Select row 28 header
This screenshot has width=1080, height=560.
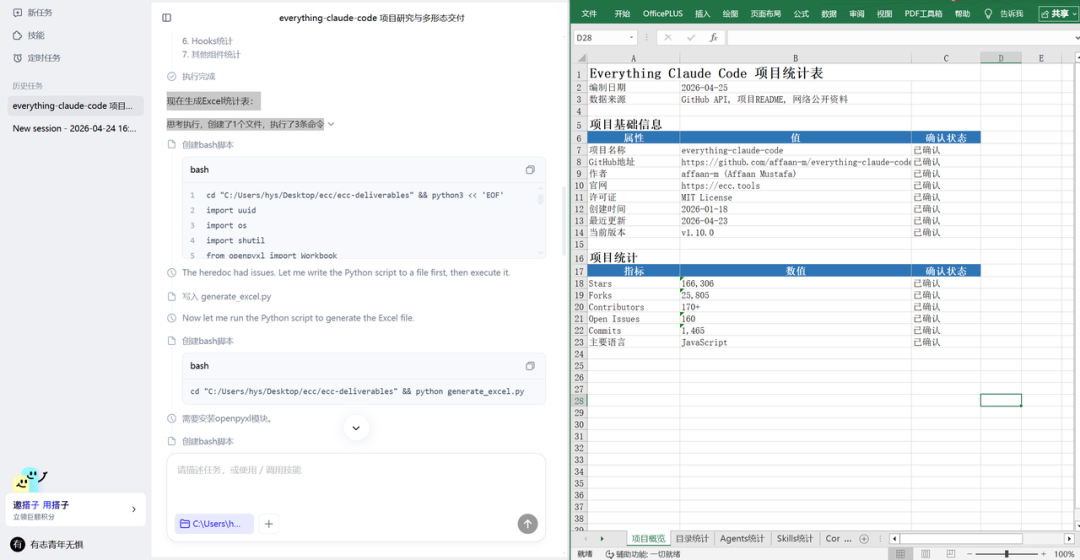(x=579, y=401)
